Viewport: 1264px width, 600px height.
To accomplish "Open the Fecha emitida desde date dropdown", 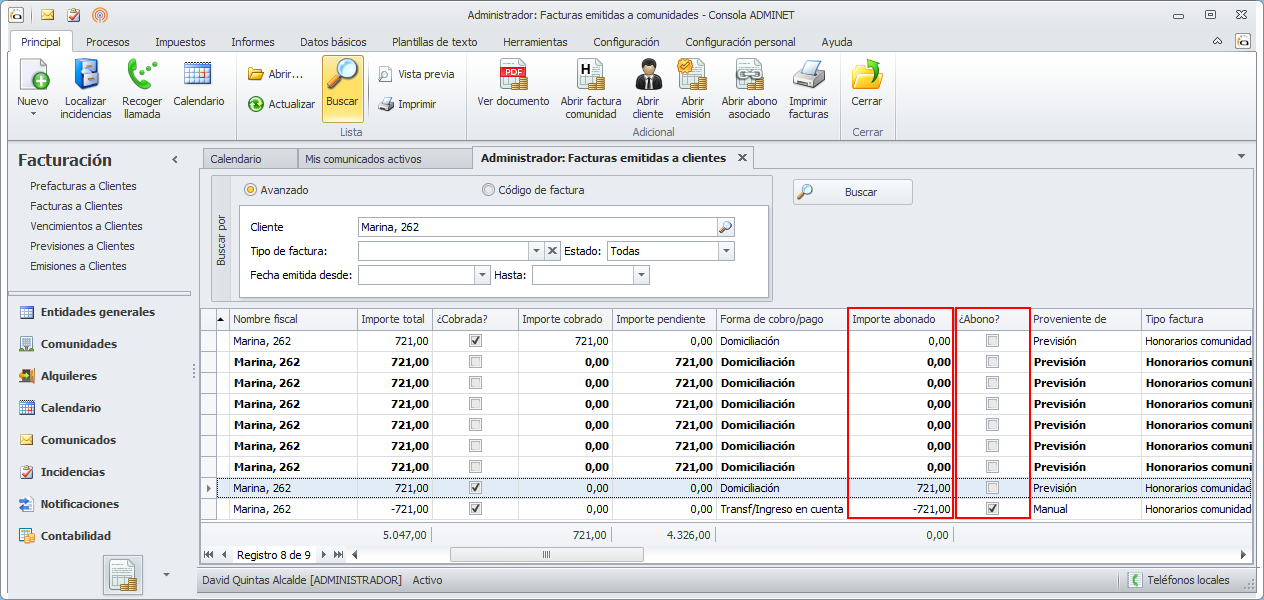I will (482, 275).
